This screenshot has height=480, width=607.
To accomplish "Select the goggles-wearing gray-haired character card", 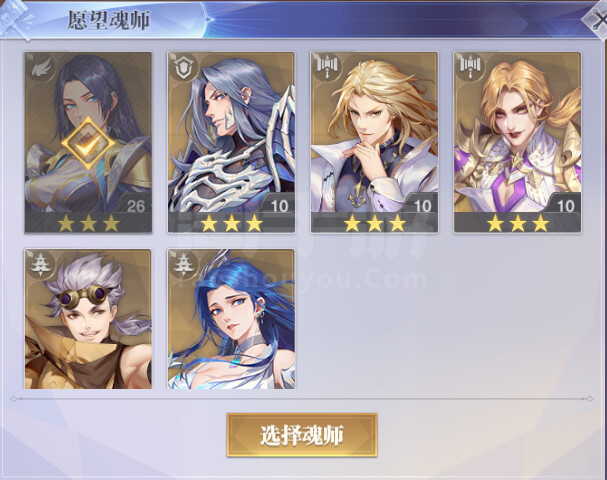I will click(x=88, y=319).
